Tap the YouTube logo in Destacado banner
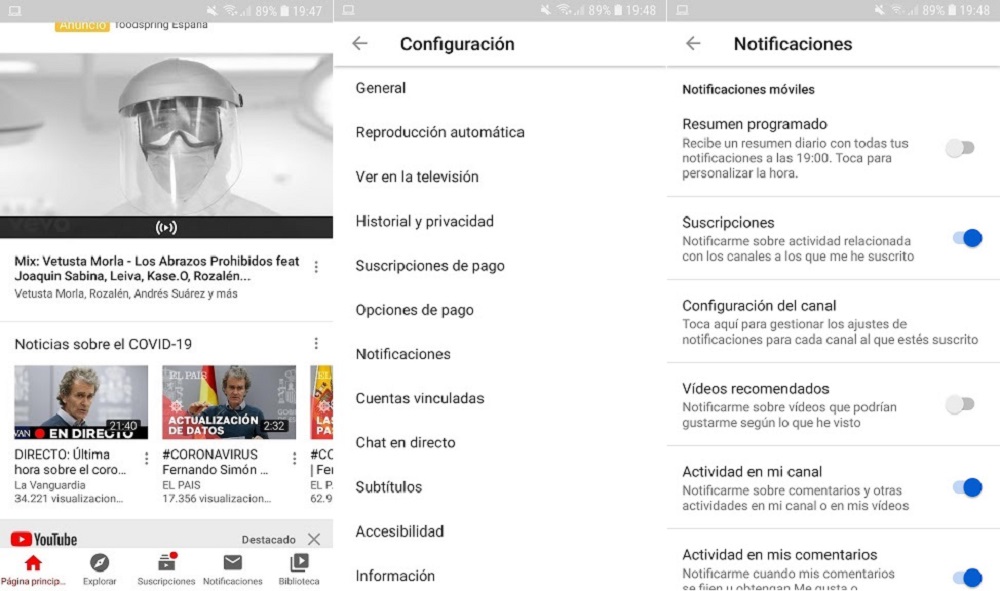The width and height of the screenshot is (1000, 591). pos(44,539)
